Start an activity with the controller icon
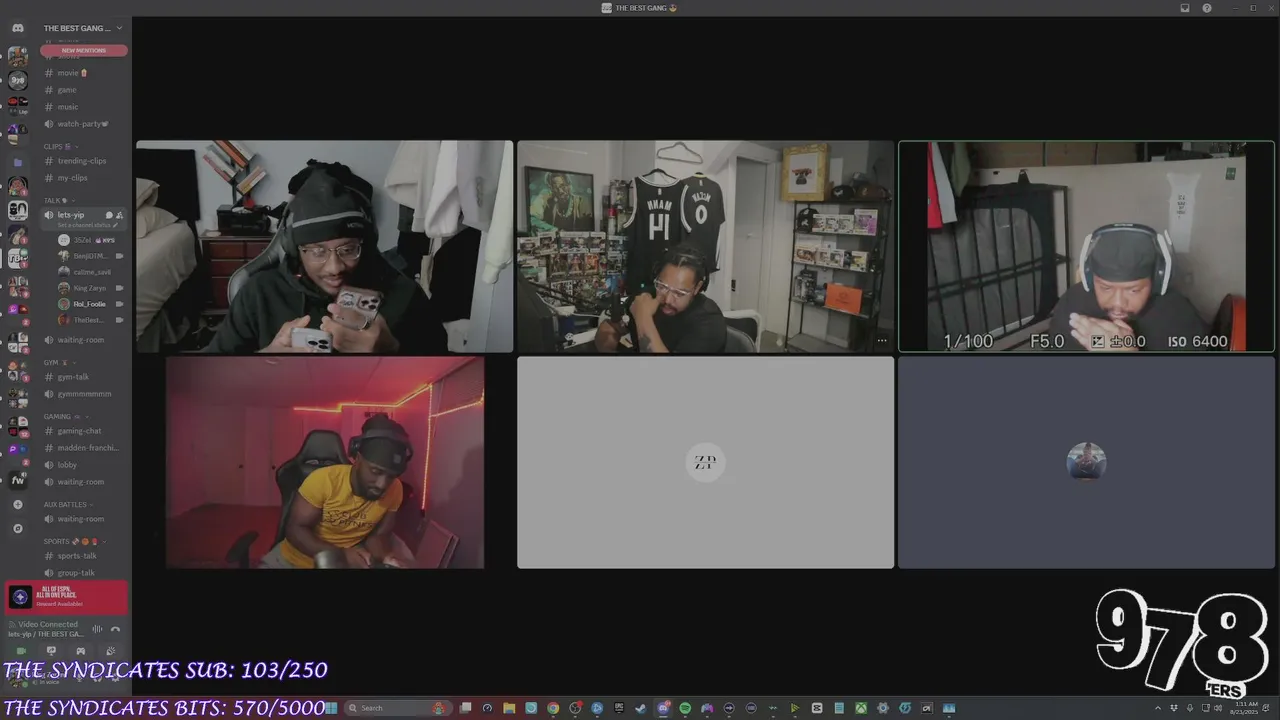Viewport: 1280px width, 720px height. pyautogui.click(x=80, y=651)
